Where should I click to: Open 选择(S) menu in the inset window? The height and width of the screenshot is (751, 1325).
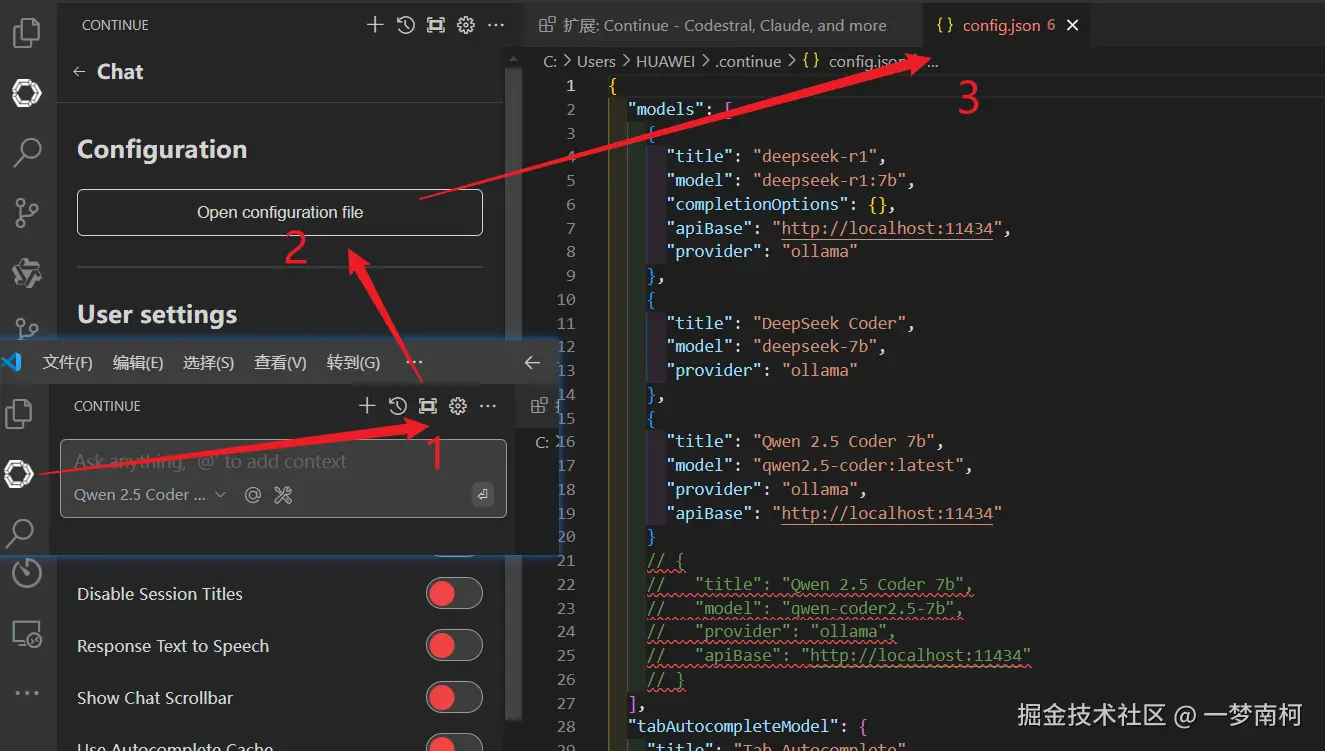208,363
